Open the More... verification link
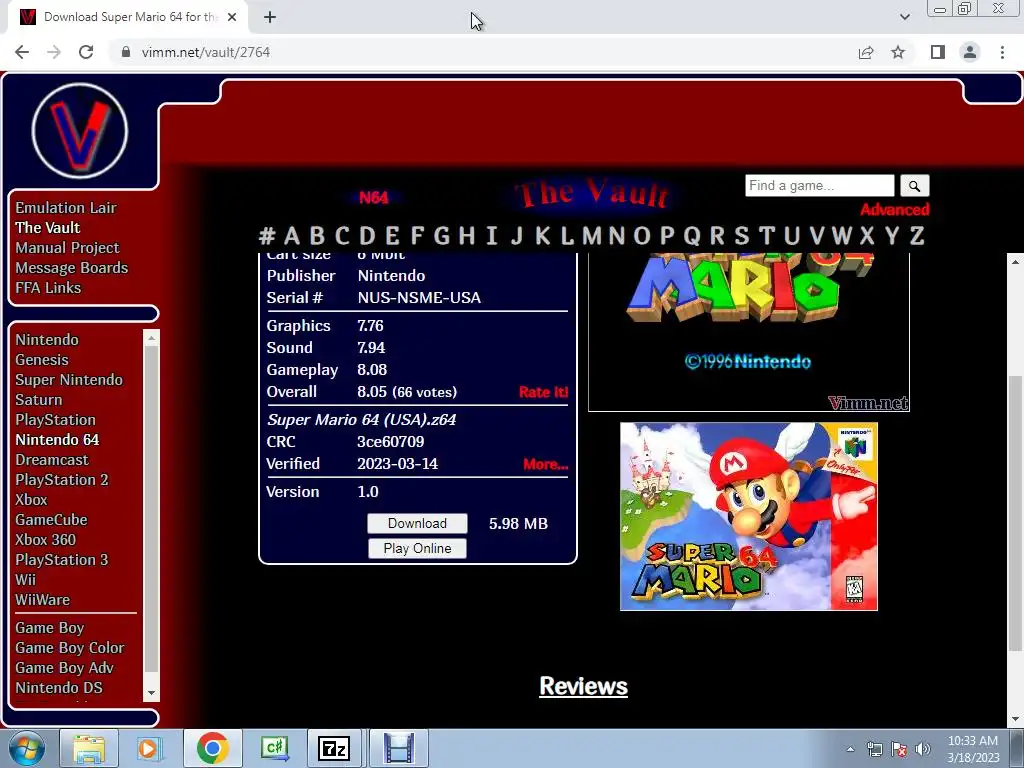This screenshot has width=1024, height=768. click(545, 464)
